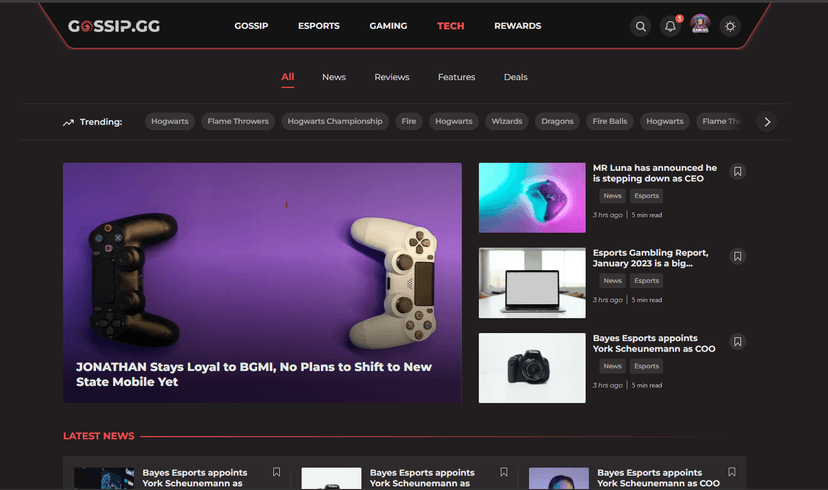
Task: Bookmark the Bayes Esports COO article beside the camera
Action: (738, 342)
